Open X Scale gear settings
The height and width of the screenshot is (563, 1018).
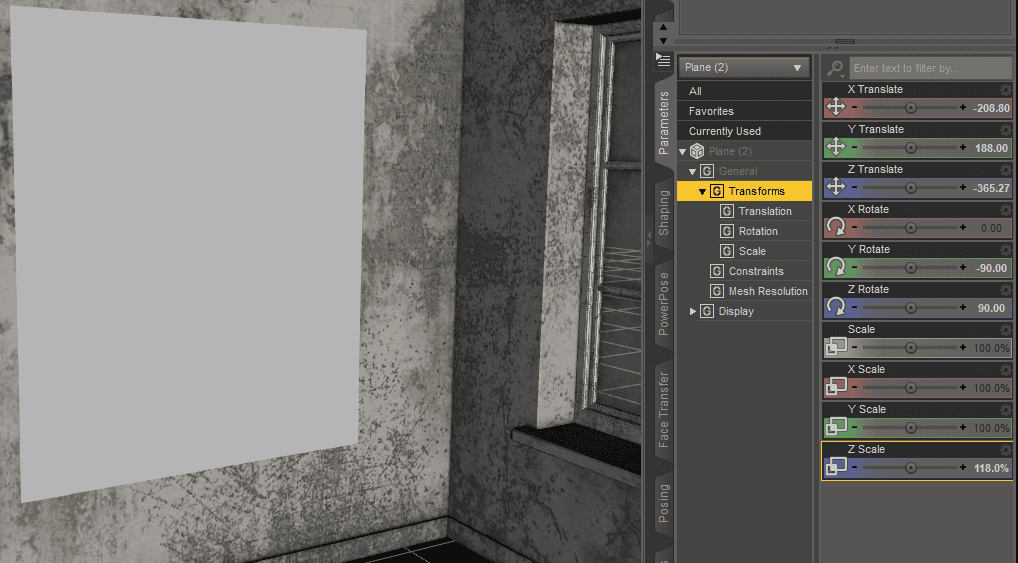click(x=1006, y=369)
